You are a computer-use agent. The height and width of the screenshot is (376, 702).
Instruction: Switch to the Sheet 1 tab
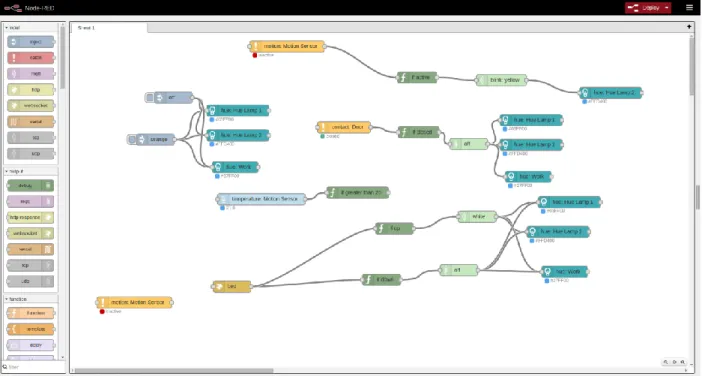[x=109, y=28]
